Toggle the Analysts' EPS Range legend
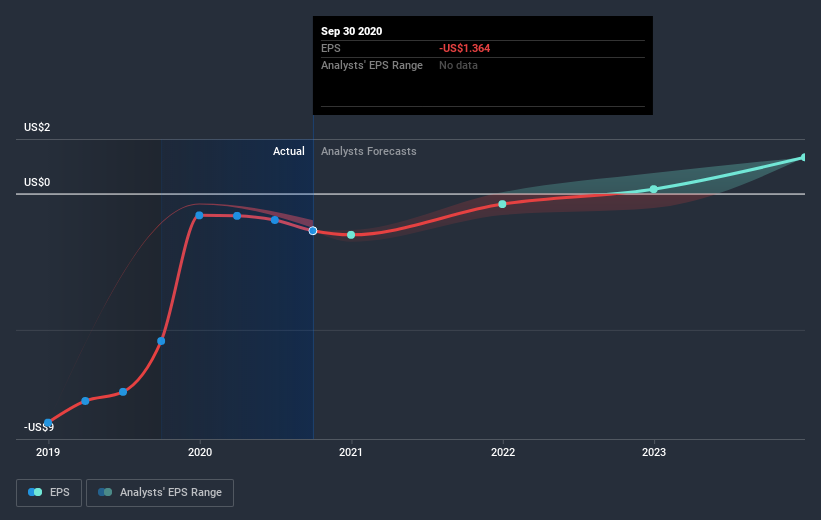This screenshot has height=520, width=821. pos(160,492)
